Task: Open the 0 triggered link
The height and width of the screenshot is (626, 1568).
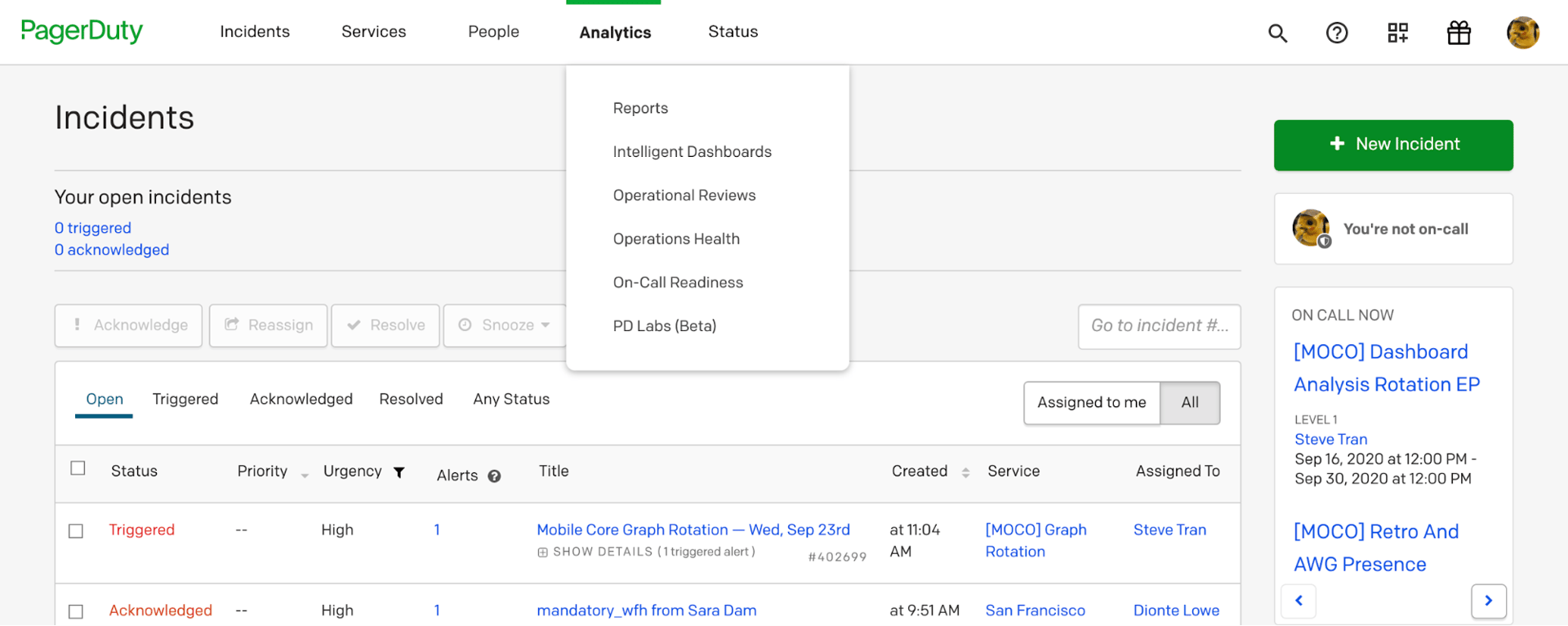Action: click(93, 228)
